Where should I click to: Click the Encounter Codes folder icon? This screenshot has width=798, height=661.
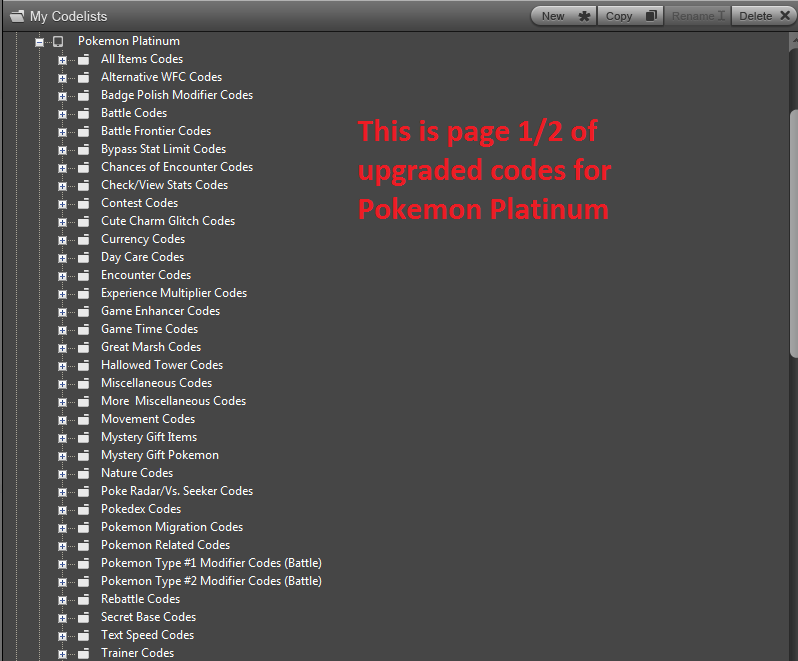(x=83, y=275)
